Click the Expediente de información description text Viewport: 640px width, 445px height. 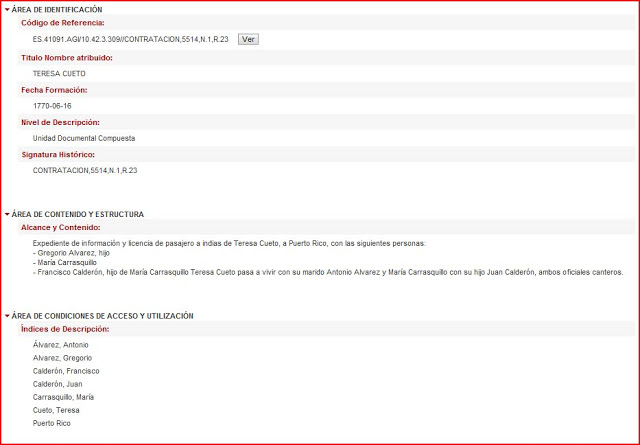coord(229,243)
